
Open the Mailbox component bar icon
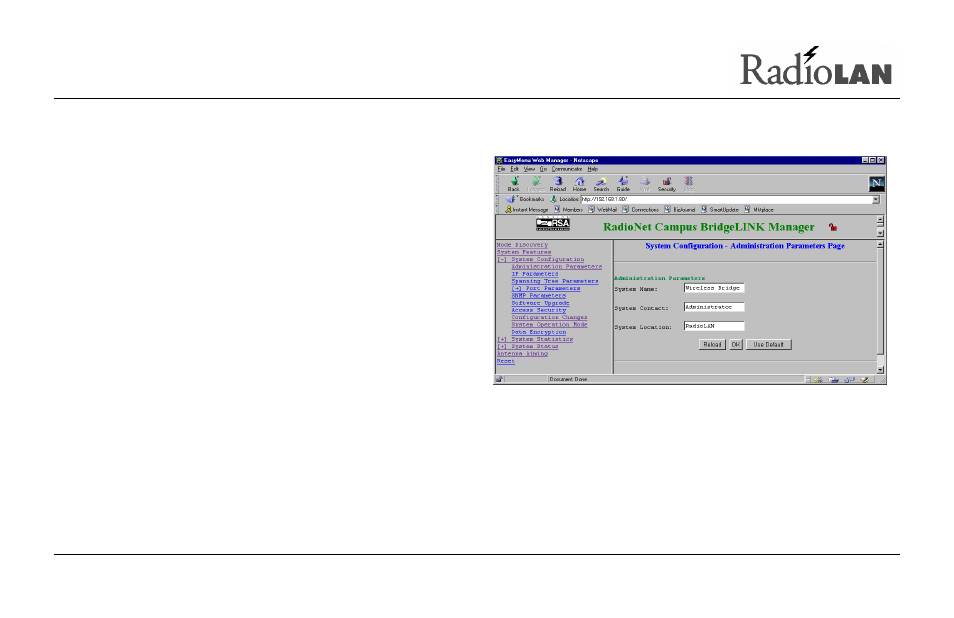[834, 380]
